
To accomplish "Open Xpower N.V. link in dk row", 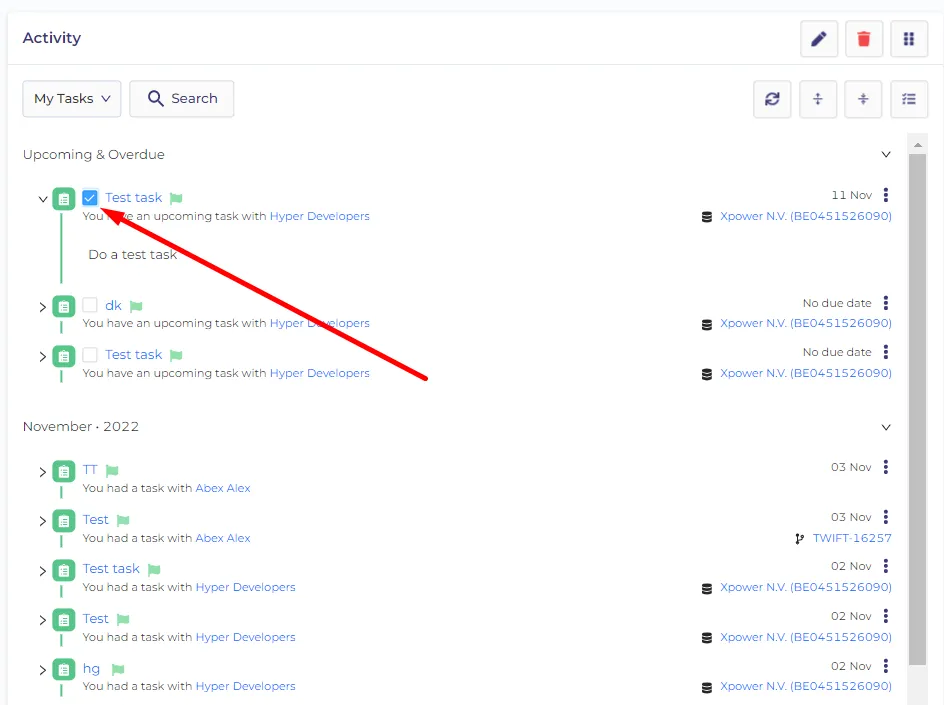I will coord(806,323).
